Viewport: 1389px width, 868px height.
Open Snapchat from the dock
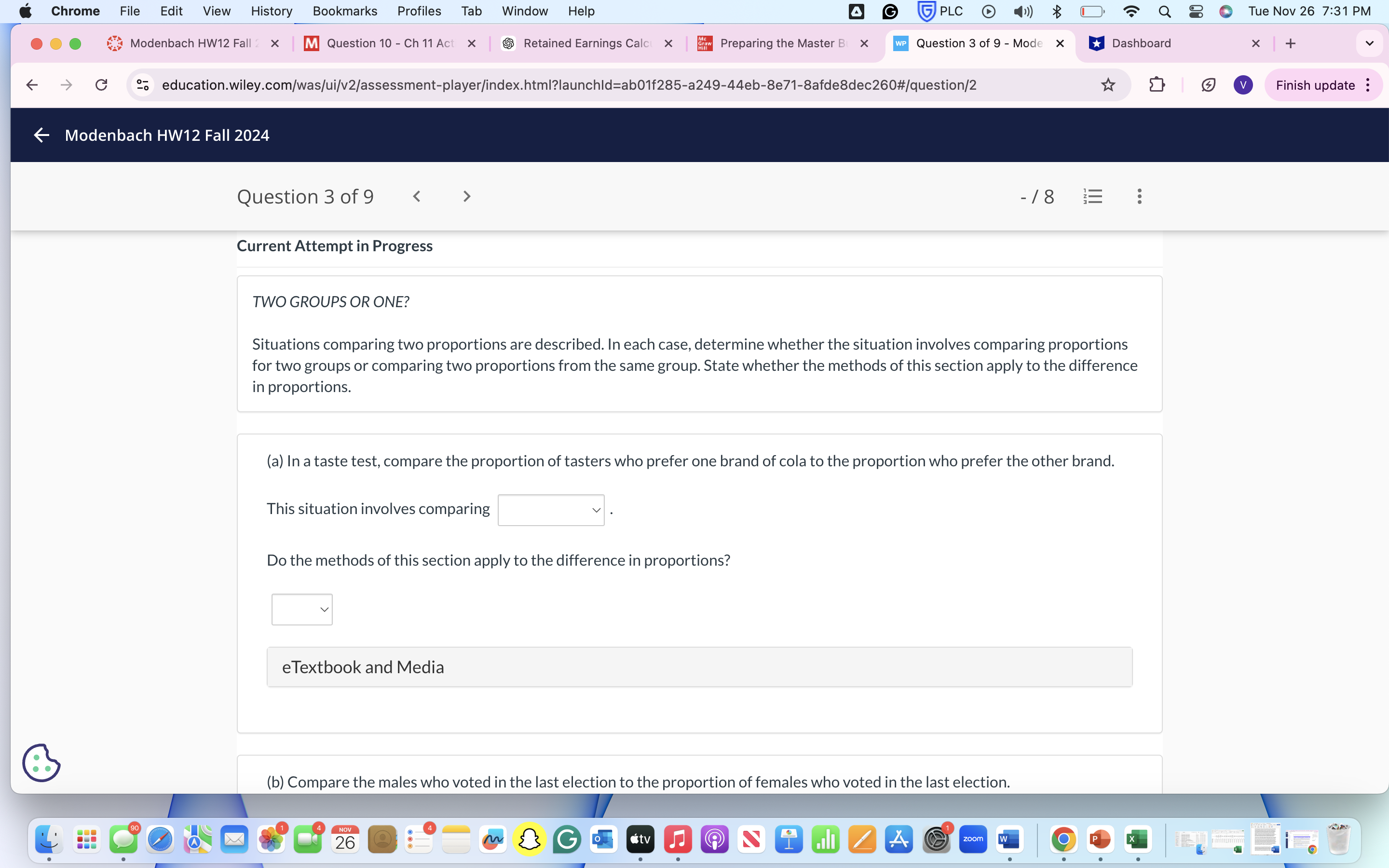tap(529, 839)
